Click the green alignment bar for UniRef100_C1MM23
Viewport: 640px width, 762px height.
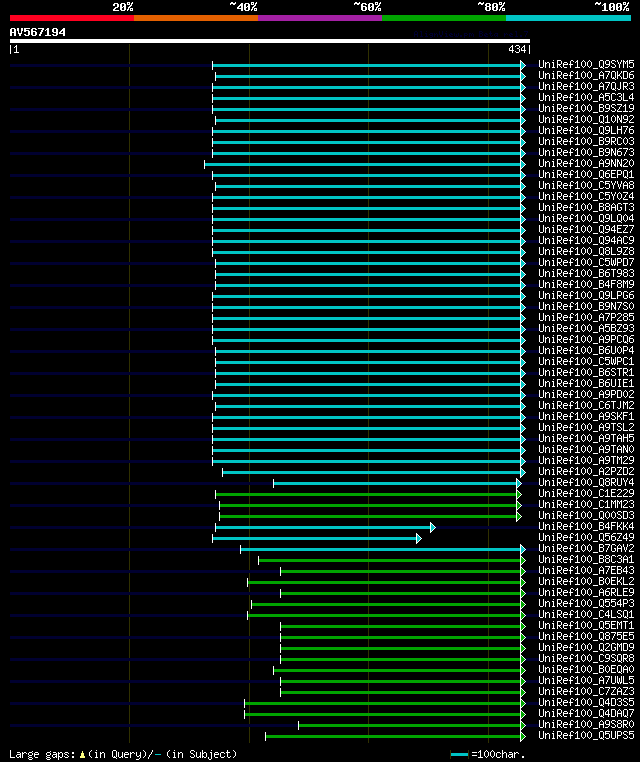coord(368,505)
